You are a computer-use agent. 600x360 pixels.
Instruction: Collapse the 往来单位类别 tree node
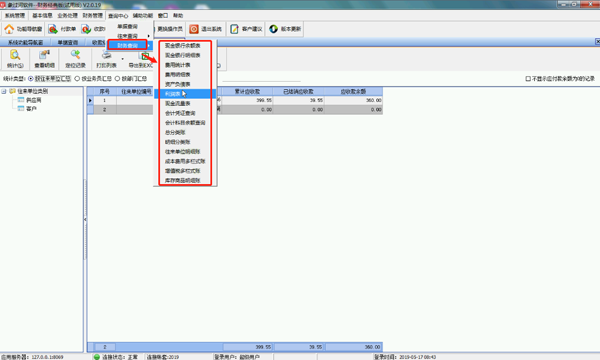pos(4,91)
